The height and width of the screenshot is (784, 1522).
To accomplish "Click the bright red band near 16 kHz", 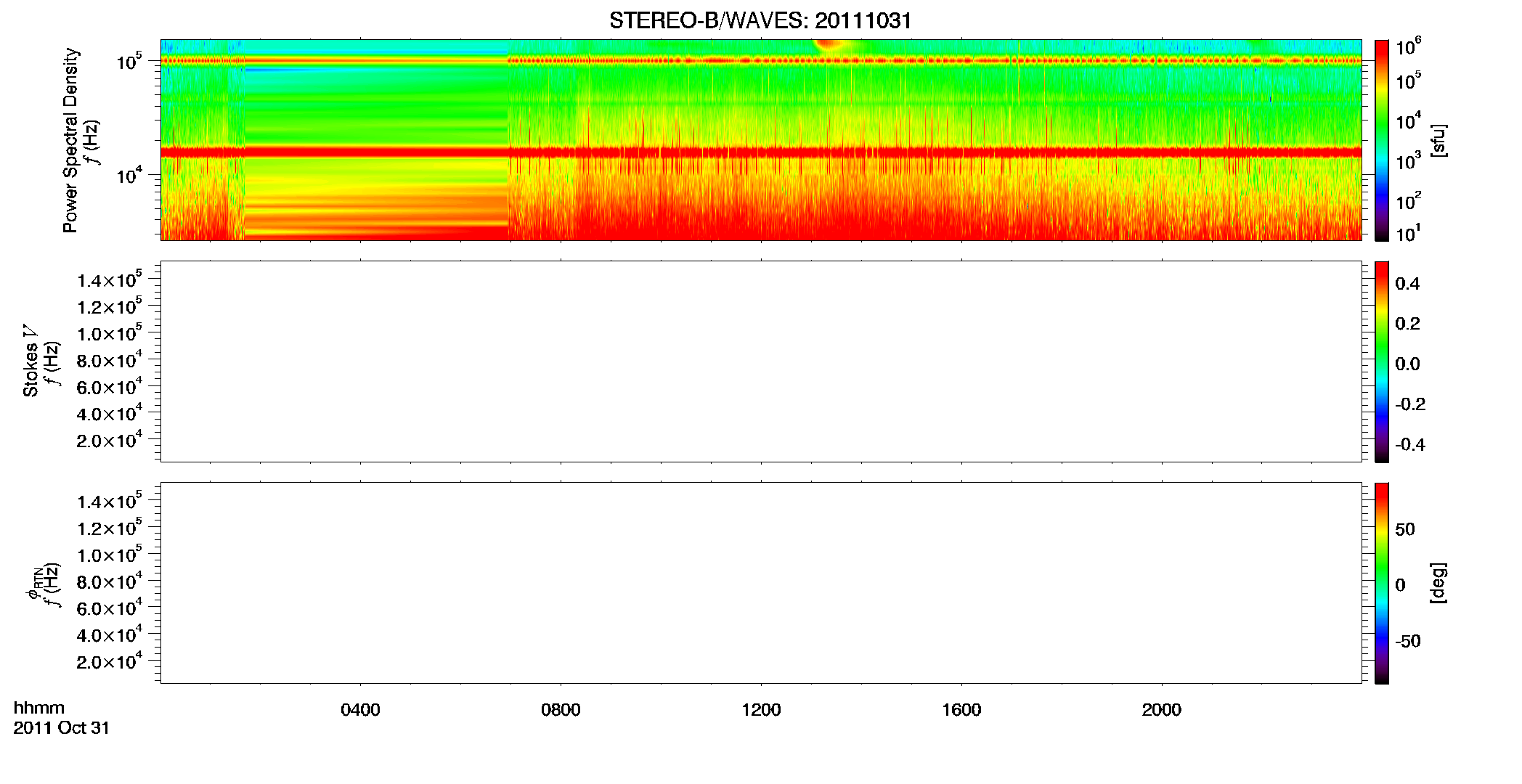I will (761, 152).
